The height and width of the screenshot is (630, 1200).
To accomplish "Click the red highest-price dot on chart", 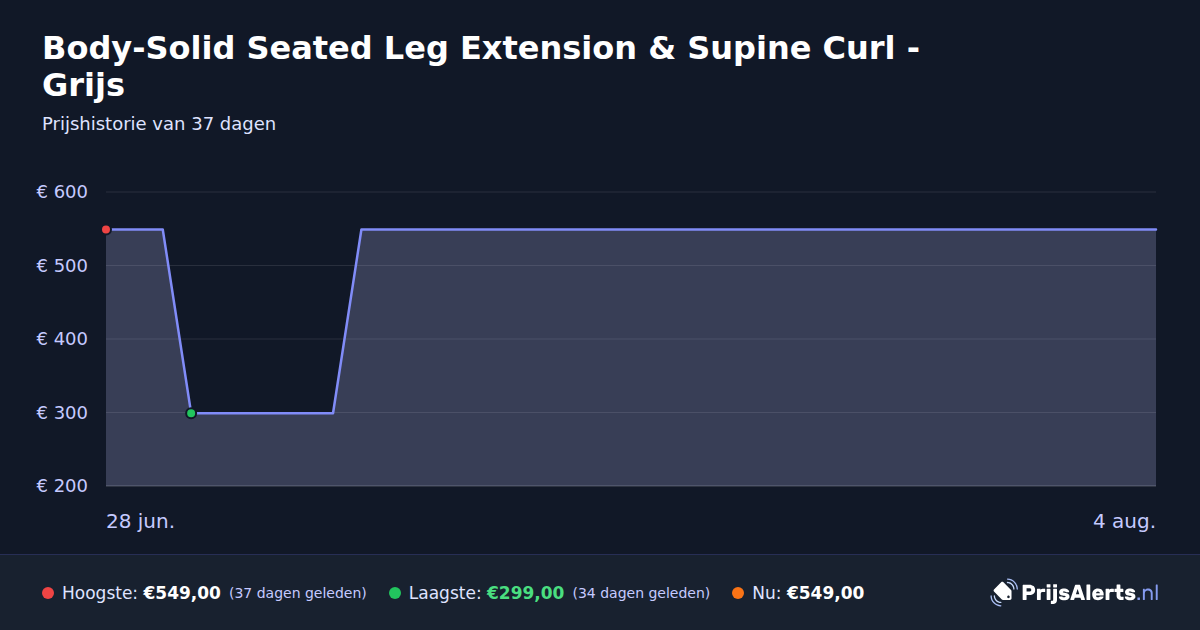I will pos(106,230).
